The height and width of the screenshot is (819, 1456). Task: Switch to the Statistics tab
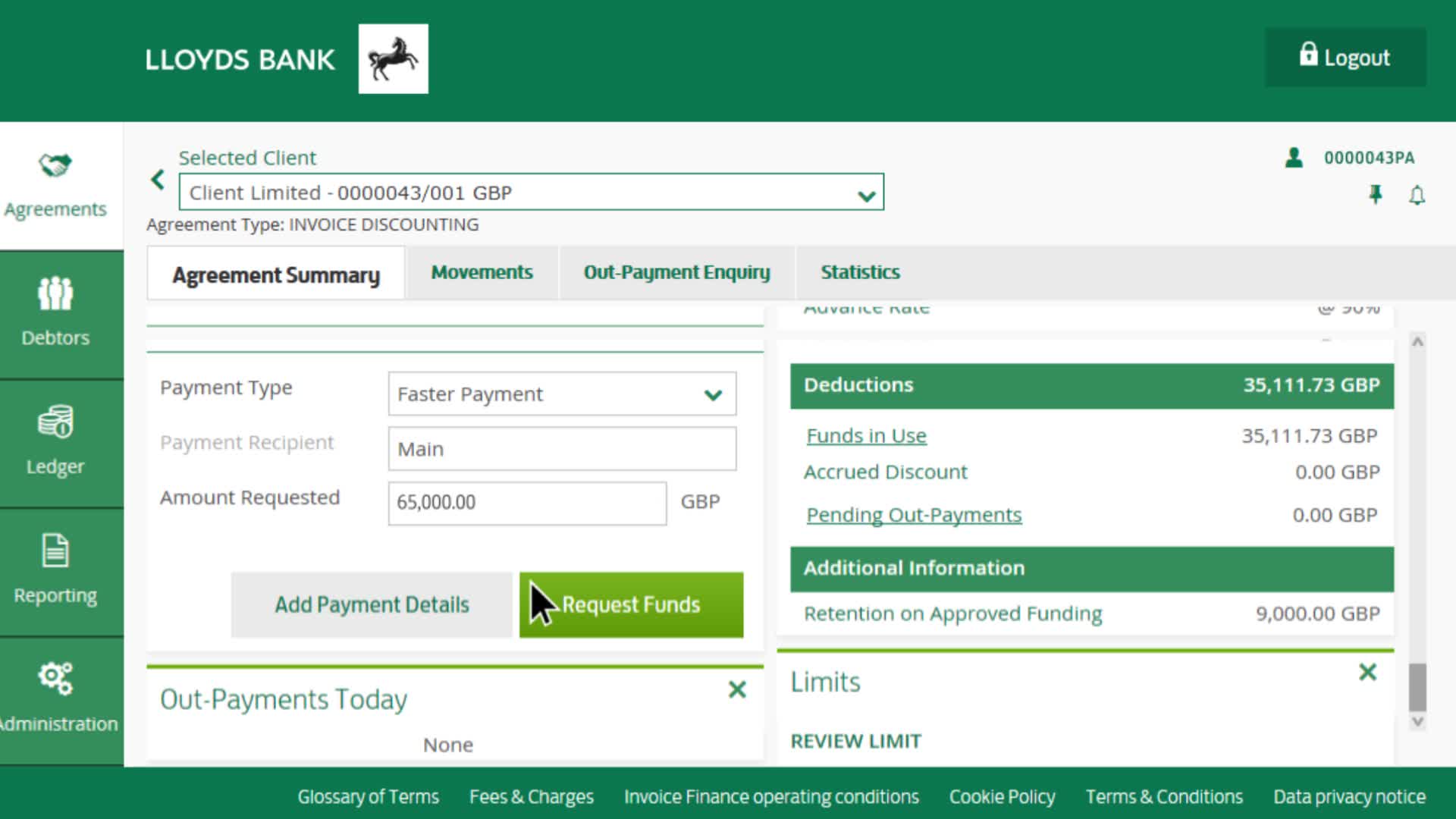pyautogui.click(x=861, y=272)
